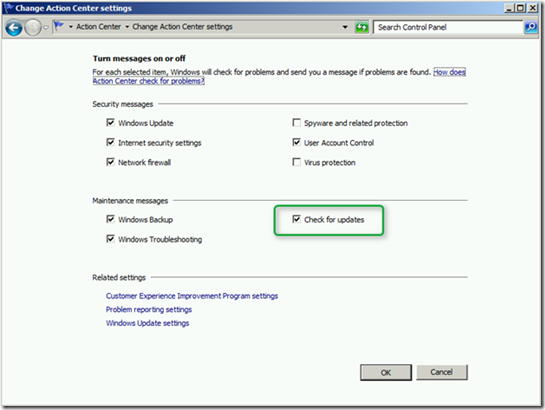
Task: Select Action Center breadcrumb item
Action: 98,27
